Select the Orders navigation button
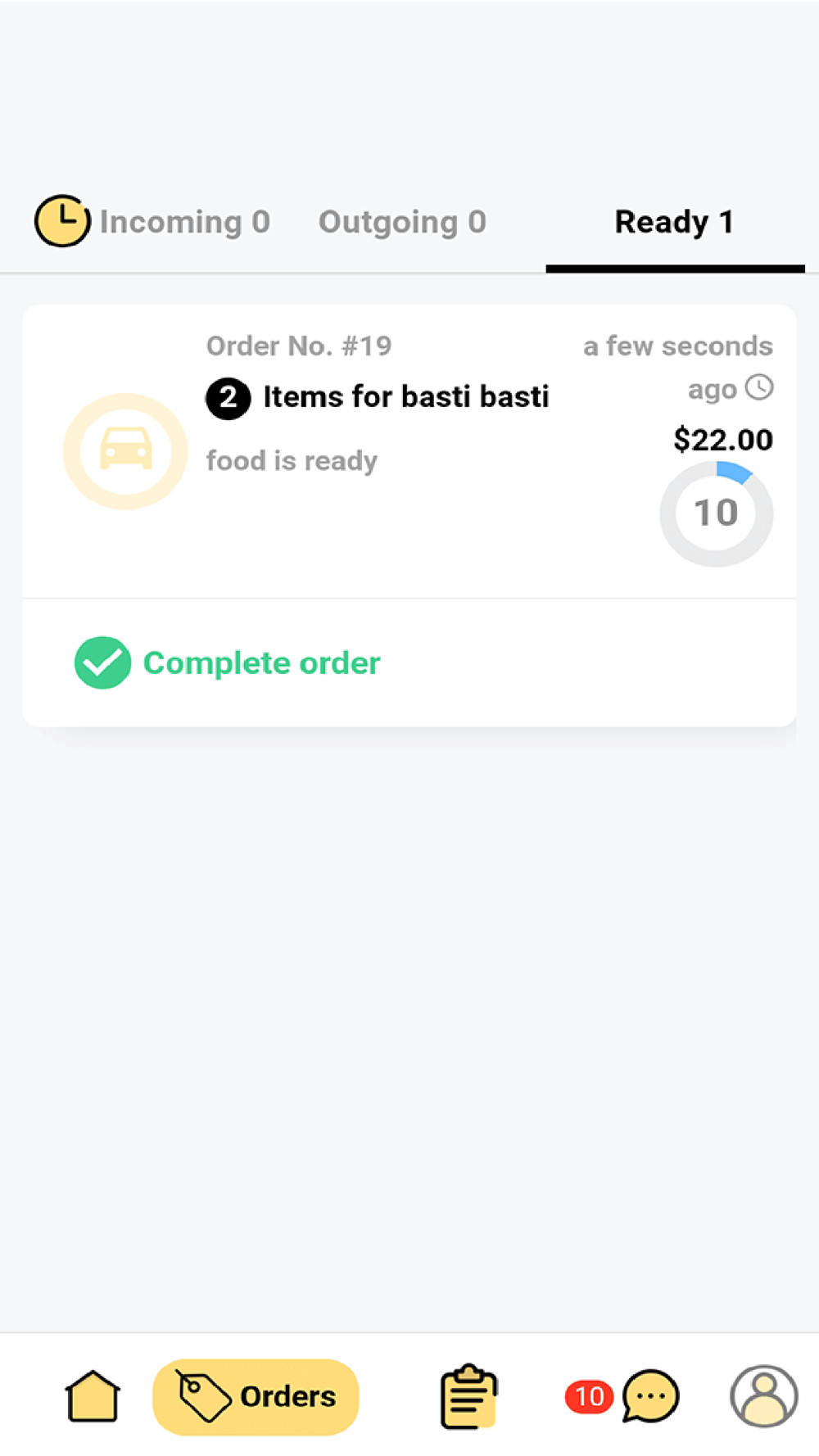 click(x=256, y=1397)
